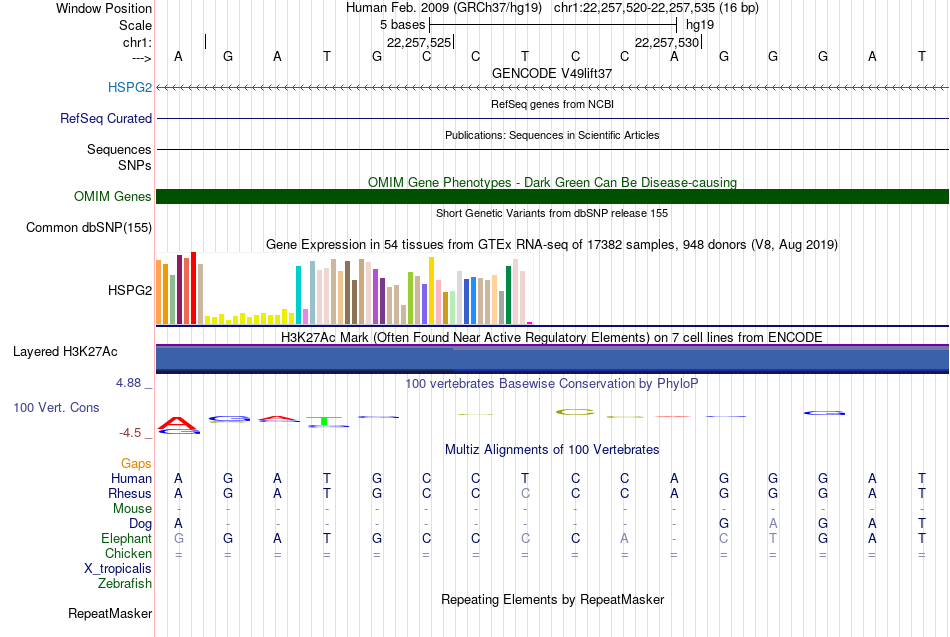Open Publications: Sequences in Scientific Articles title
The width and height of the screenshot is (950, 637).
[x=552, y=135]
